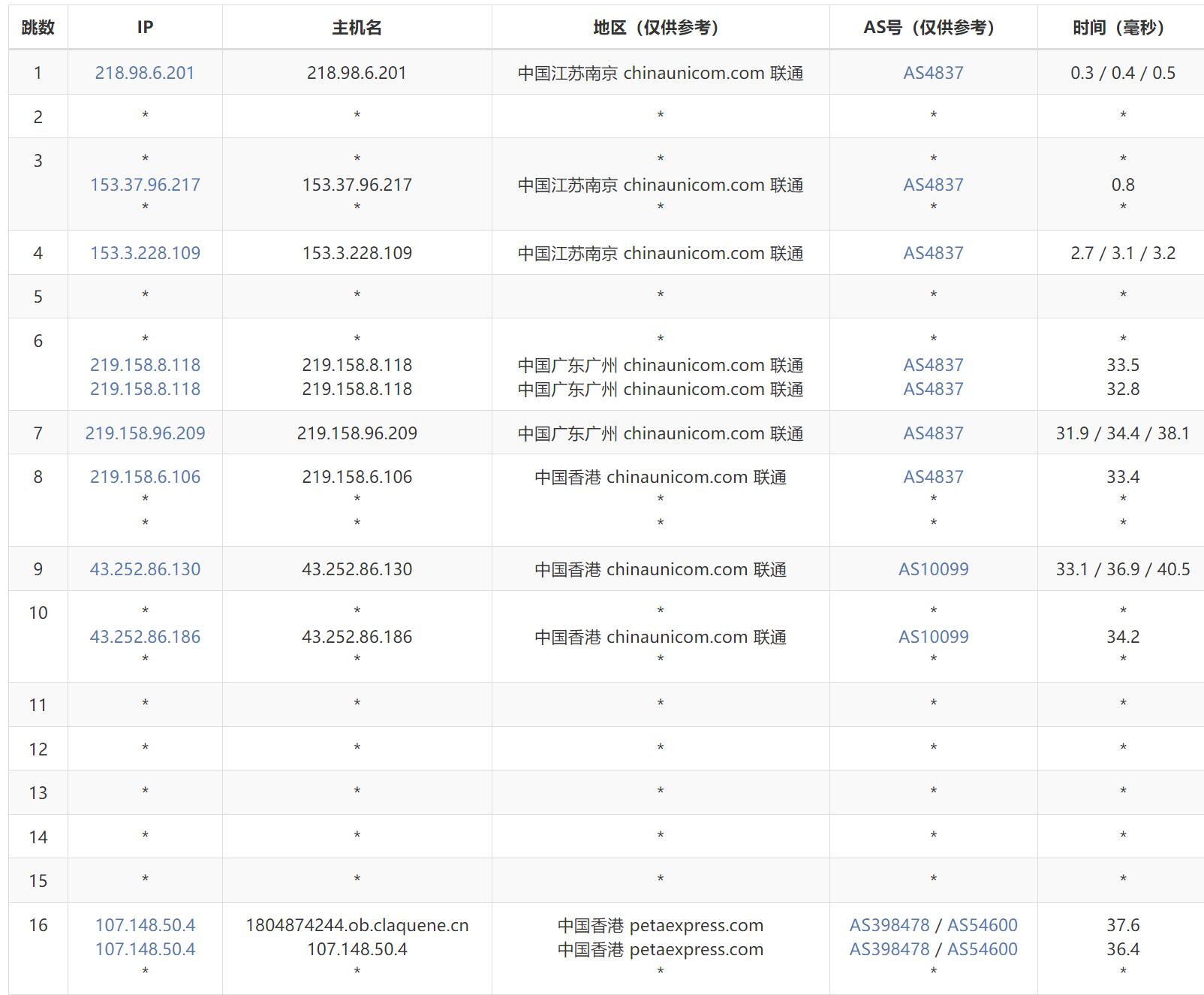The width and height of the screenshot is (1204, 995).
Task: Click AS4837 link in hop 3 row
Action: pyautogui.click(x=933, y=185)
